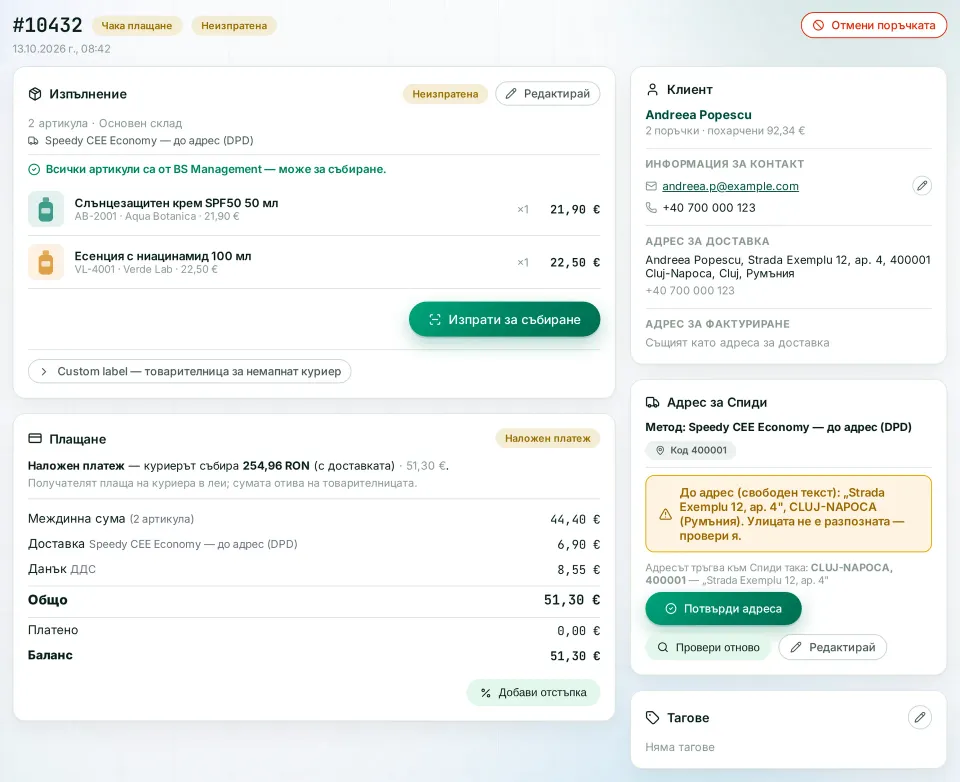Click the billing text Същият като адреса за доставка

coord(737,343)
